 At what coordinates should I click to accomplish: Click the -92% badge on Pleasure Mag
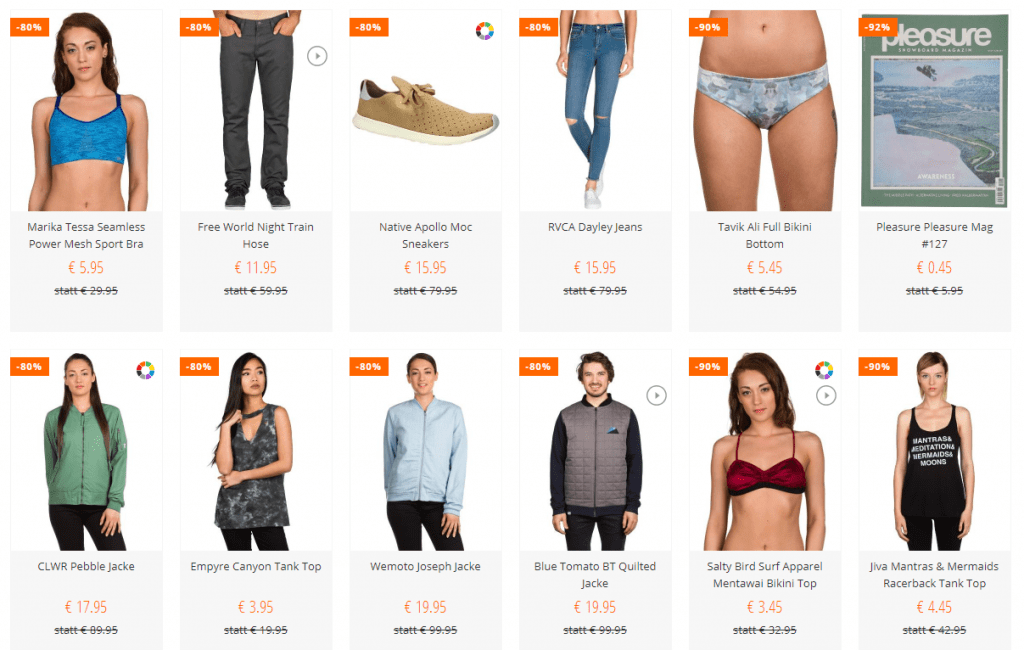878,27
